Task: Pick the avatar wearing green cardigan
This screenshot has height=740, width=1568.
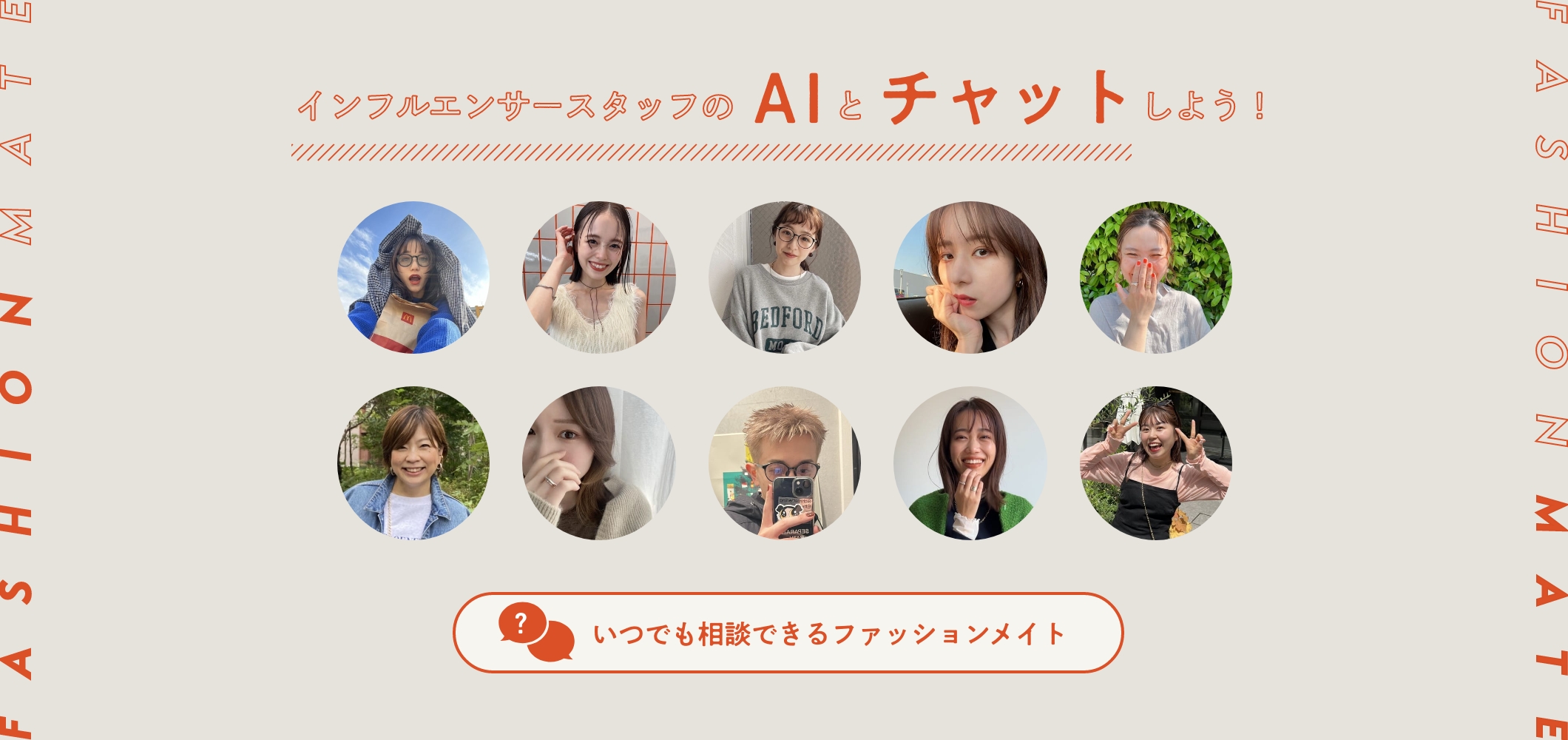Action: click(970, 463)
